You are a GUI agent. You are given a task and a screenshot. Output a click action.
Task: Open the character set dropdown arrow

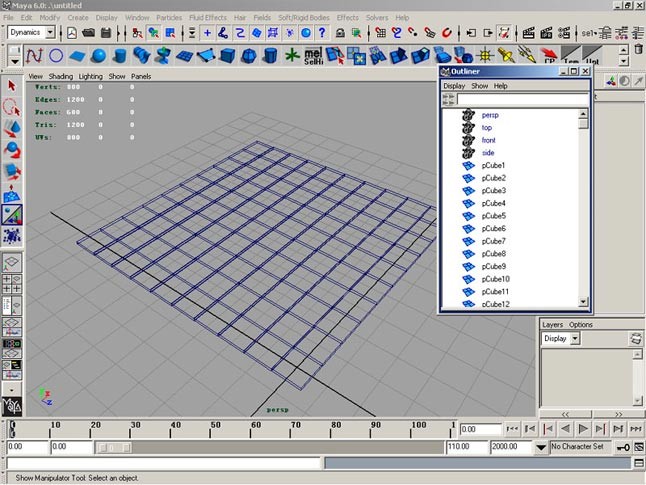click(x=541, y=447)
